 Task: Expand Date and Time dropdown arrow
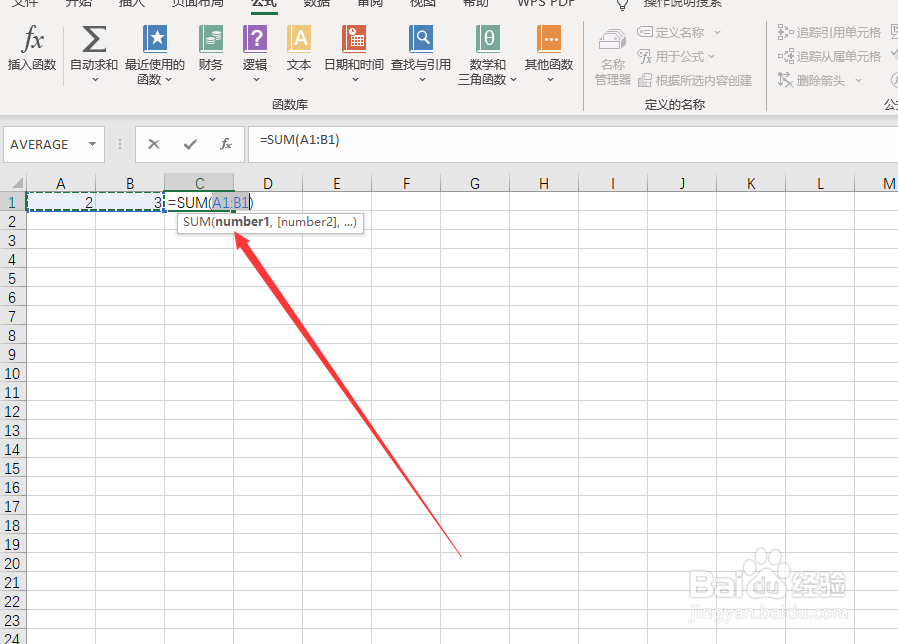click(355, 80)
